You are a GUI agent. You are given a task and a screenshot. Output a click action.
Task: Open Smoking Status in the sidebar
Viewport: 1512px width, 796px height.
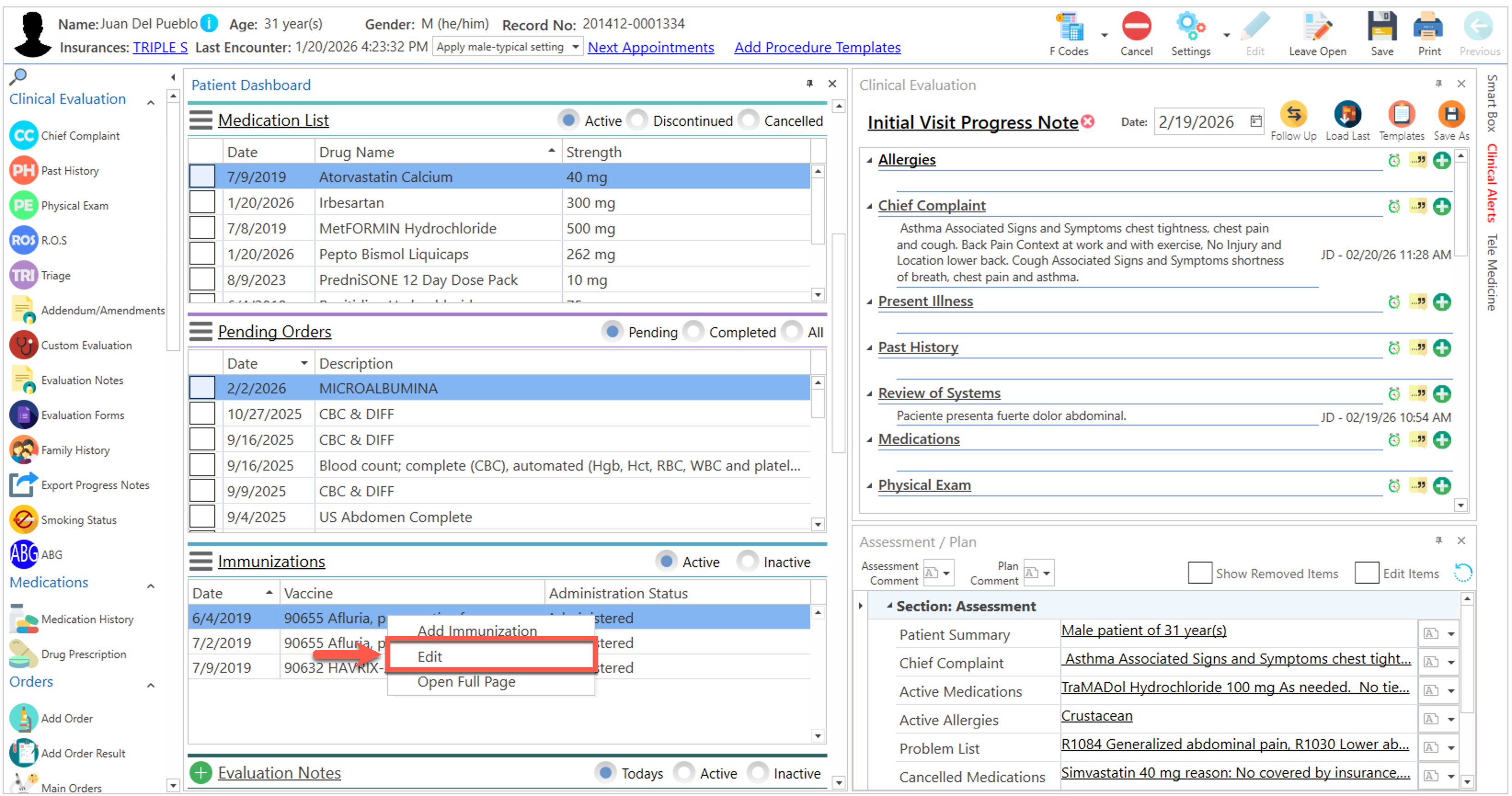point(78,520)
